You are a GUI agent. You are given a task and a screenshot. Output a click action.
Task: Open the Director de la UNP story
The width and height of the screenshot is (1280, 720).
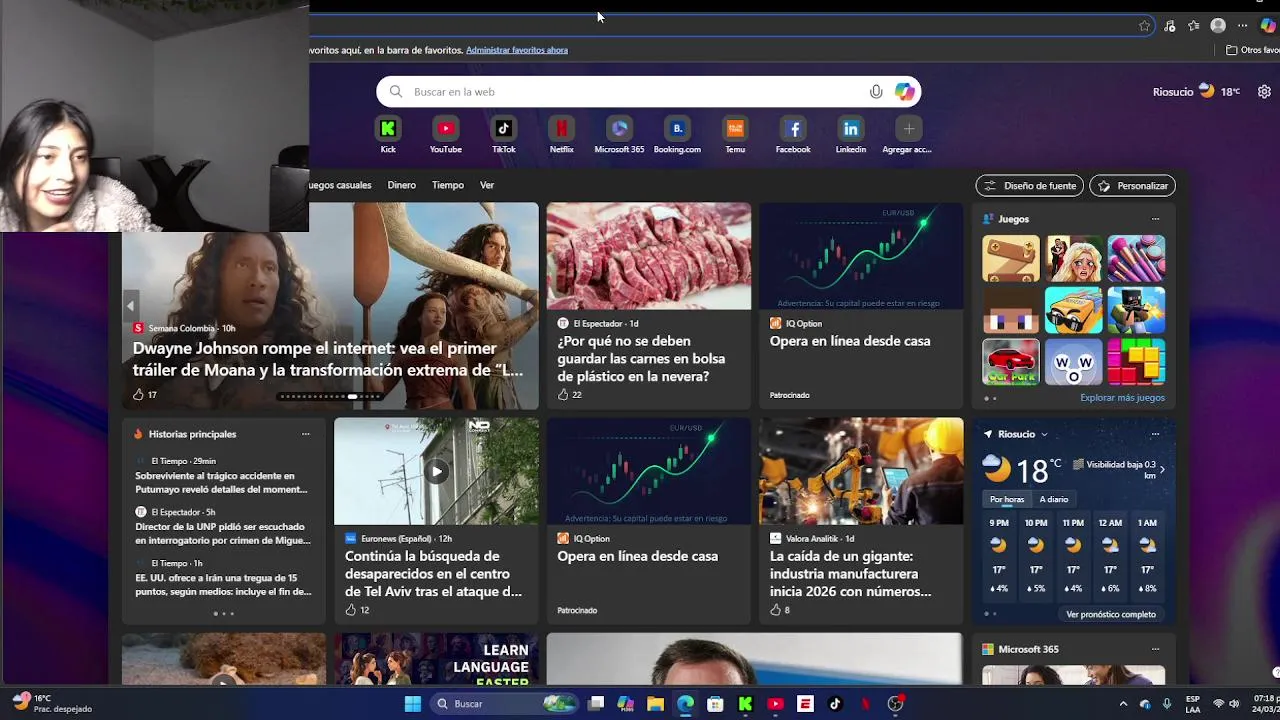click(222, 533)
